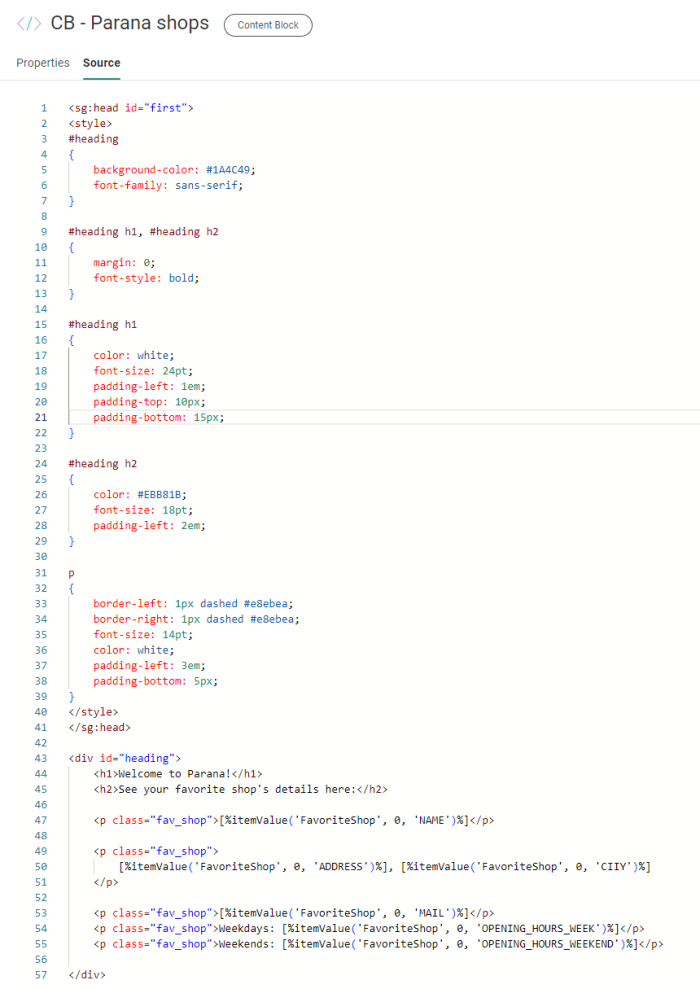Click the Weekends opening hours line
Viewport: 700px width, 989px height.
point(378,944)
